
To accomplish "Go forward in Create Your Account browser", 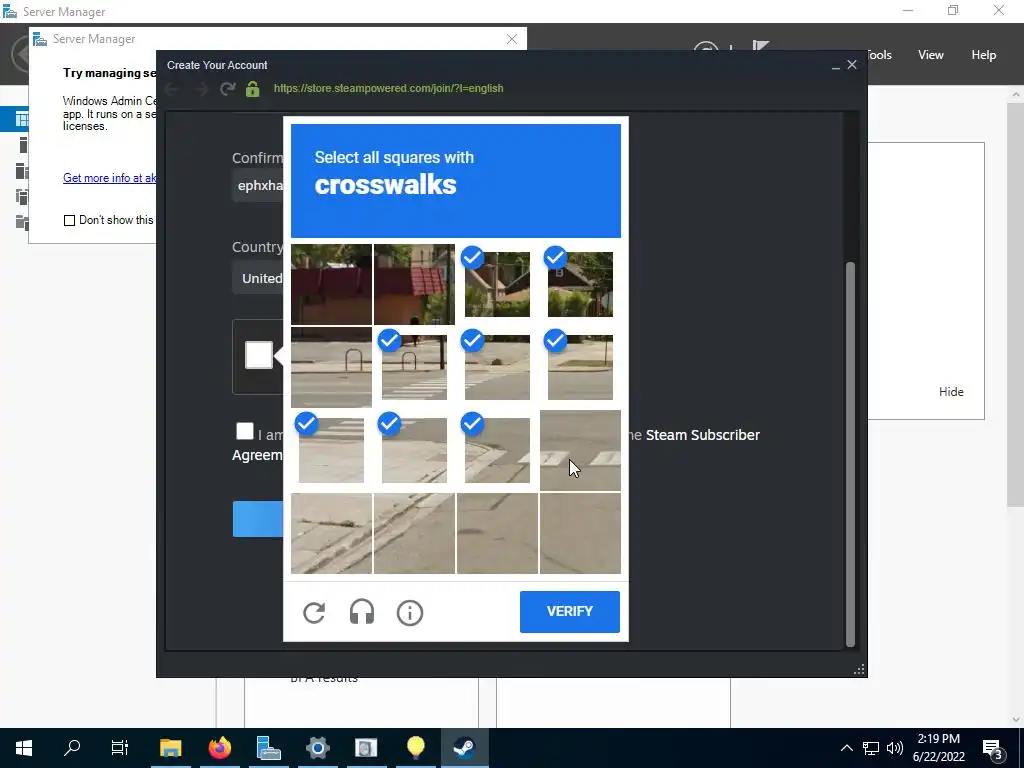I will tap(200, 89).
